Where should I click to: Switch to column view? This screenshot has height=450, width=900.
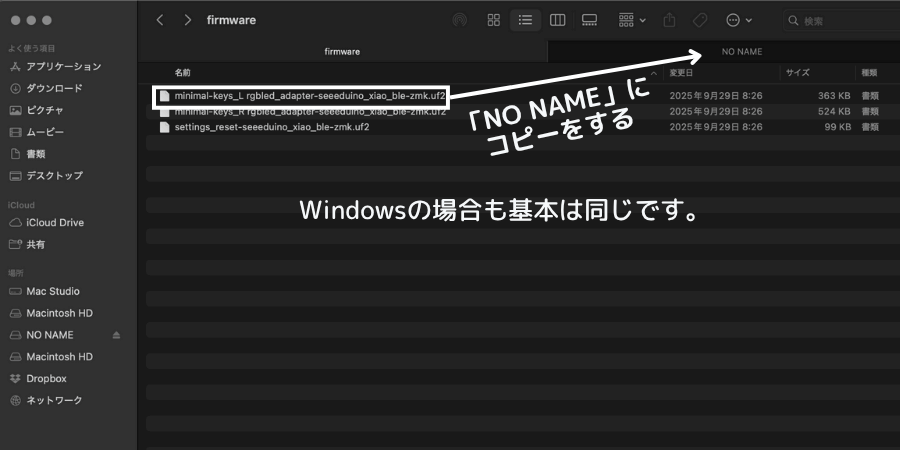tap(557, 20)
